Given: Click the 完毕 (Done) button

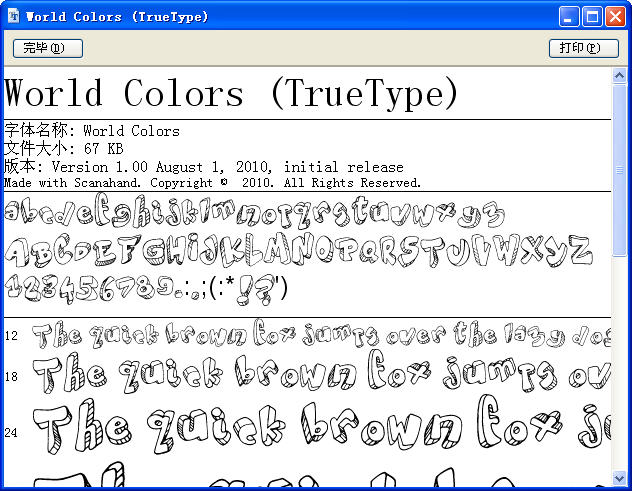Looking at the screenshot, I should click(47, 48).
